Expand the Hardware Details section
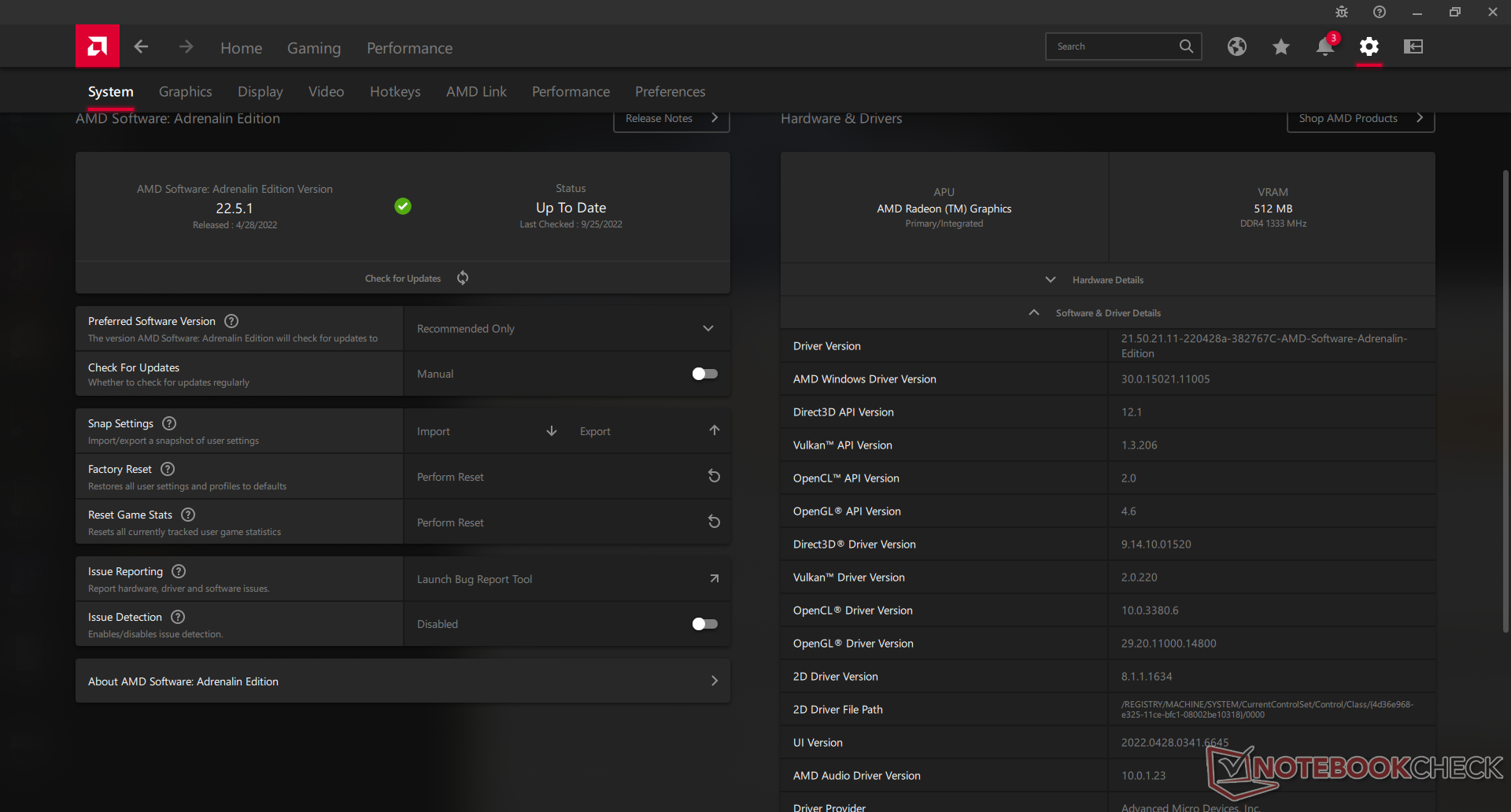This screenshot has width=1511, height=812. click(x=1107, y=279)
